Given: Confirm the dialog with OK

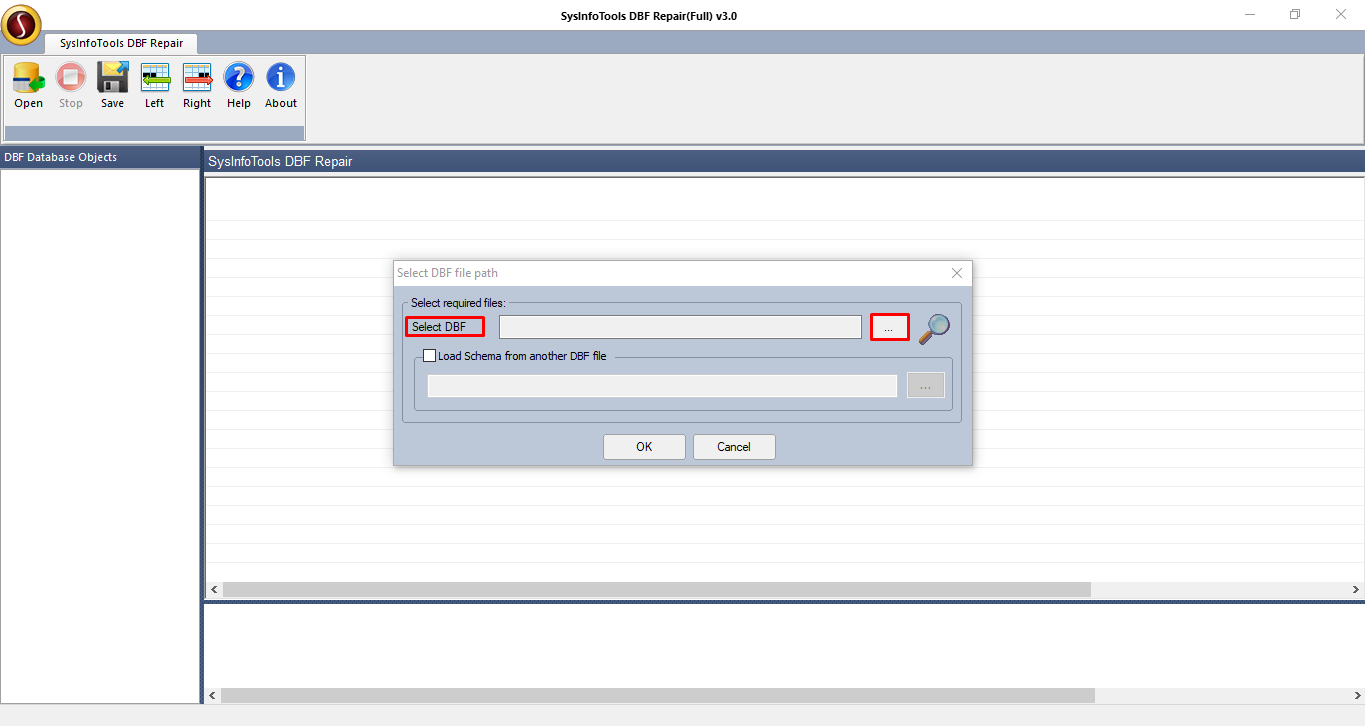Looking at the screenshot, I should [644, 447].
